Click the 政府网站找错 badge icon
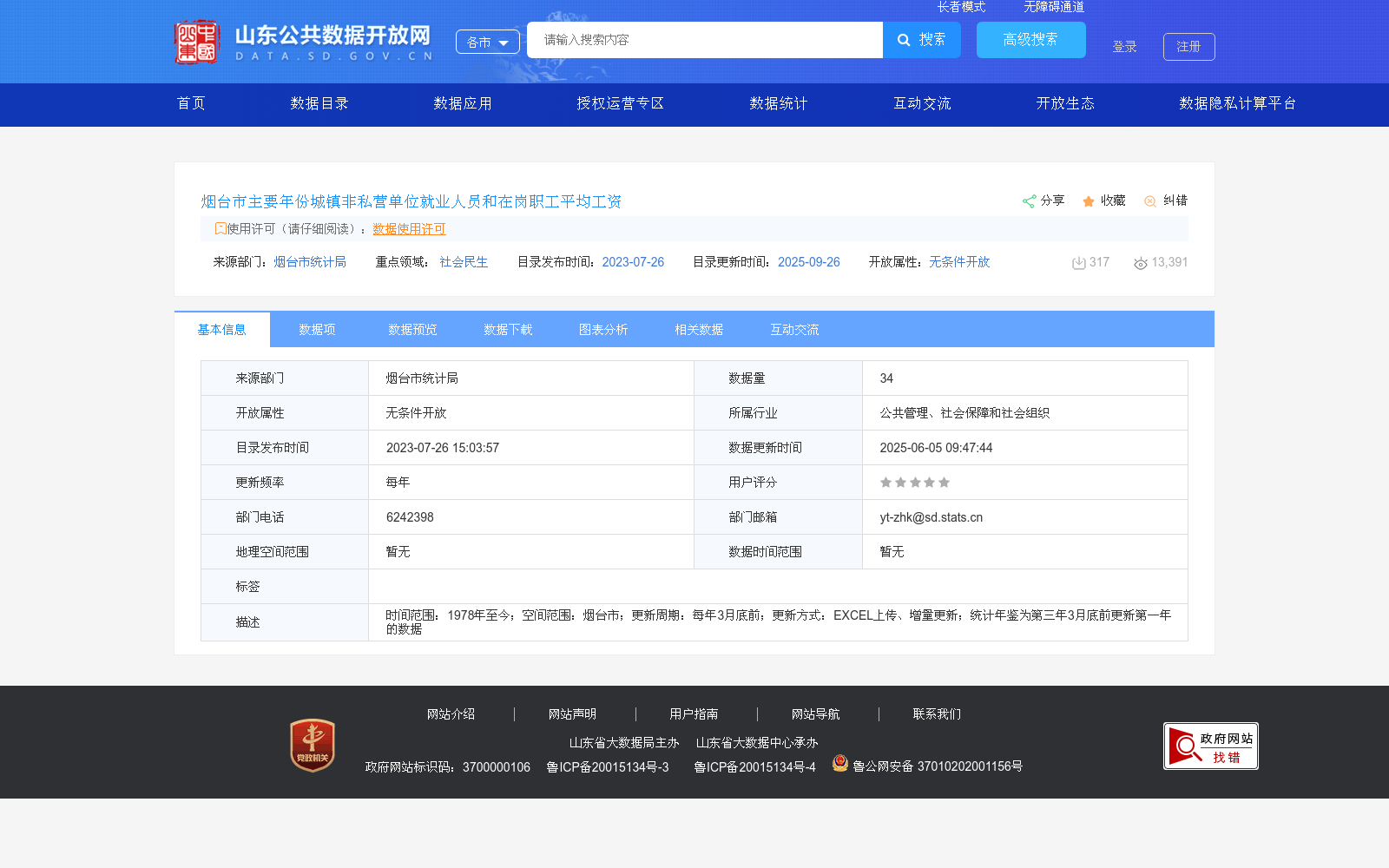Screen dimensions: 1389x868 (1209, 746)
